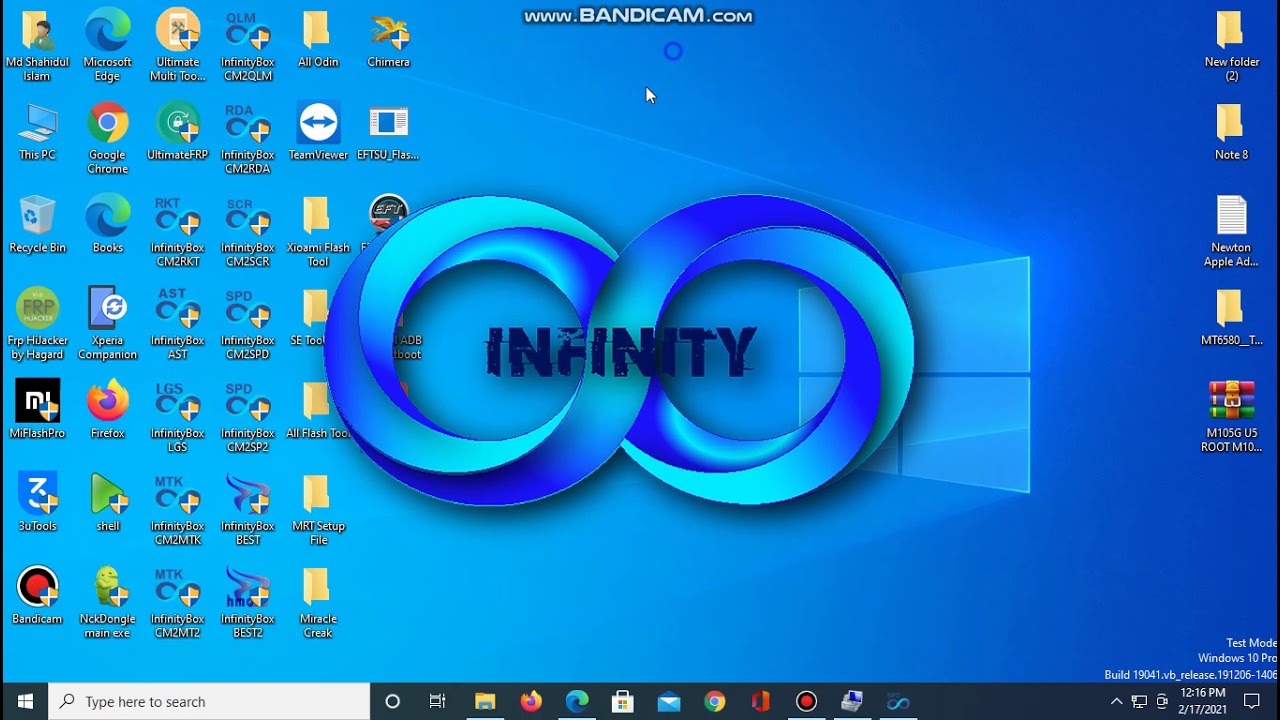
Task: Open the shell desktop shortcut
Action: 107,503
